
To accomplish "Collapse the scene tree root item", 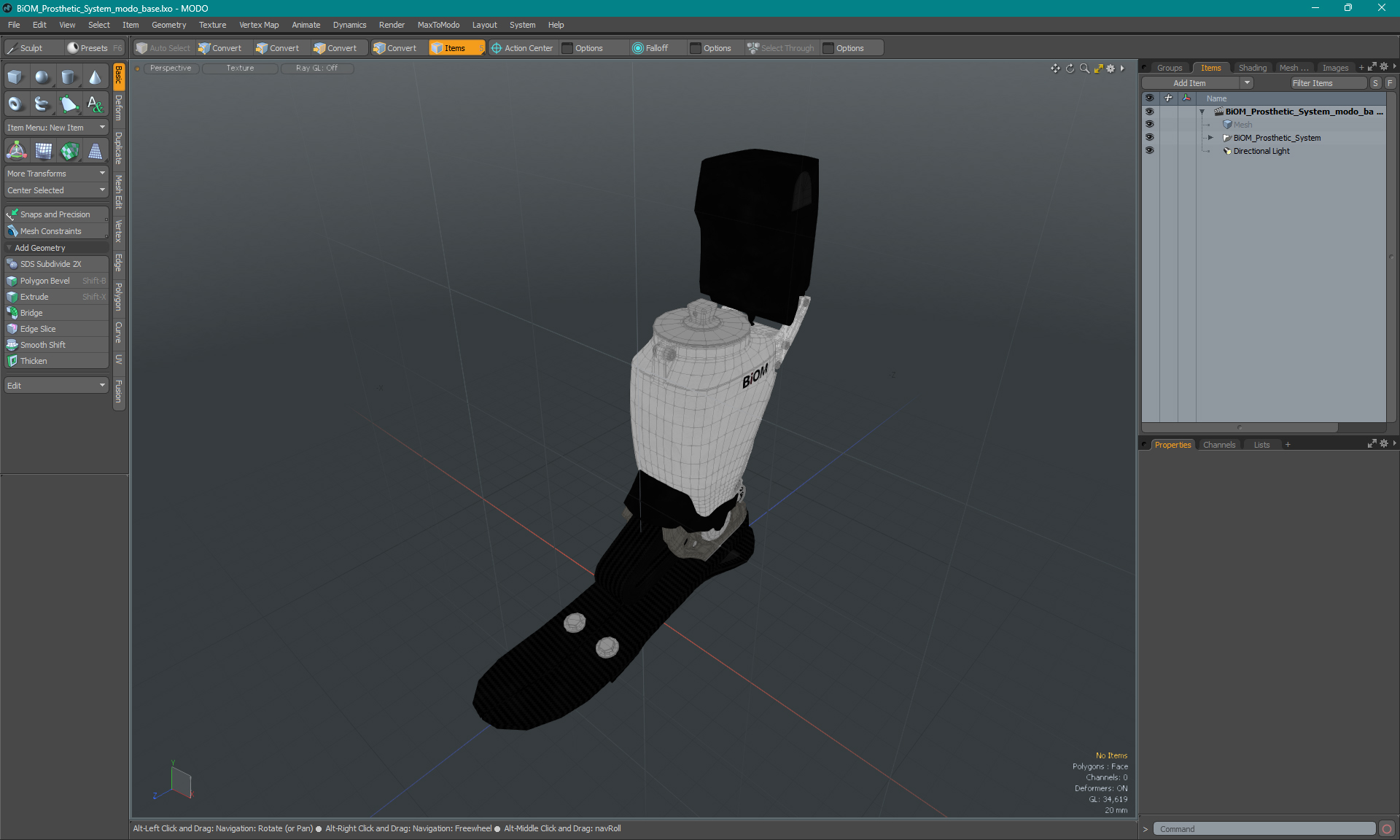I will point(1202,112).
